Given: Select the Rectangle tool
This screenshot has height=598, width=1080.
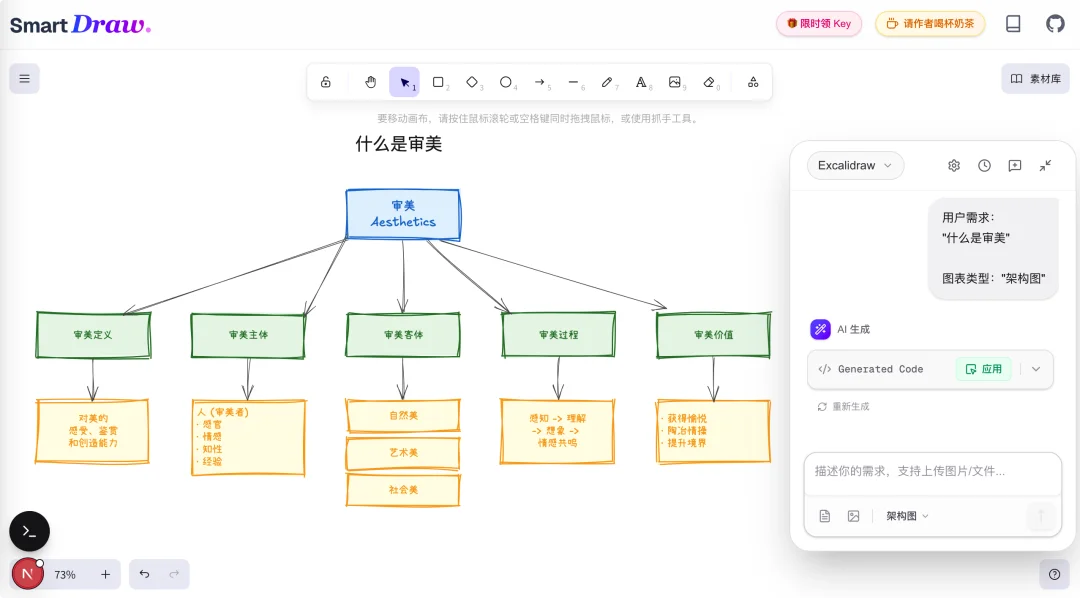Looking at the screenshot, I should click(x=438, y=82).
